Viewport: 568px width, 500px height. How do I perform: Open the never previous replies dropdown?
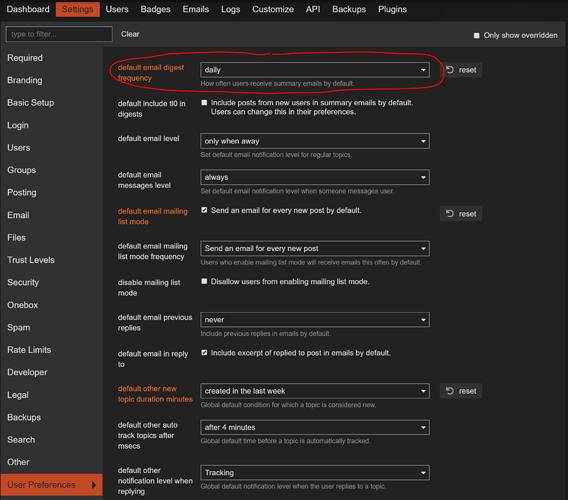point(315,320)
